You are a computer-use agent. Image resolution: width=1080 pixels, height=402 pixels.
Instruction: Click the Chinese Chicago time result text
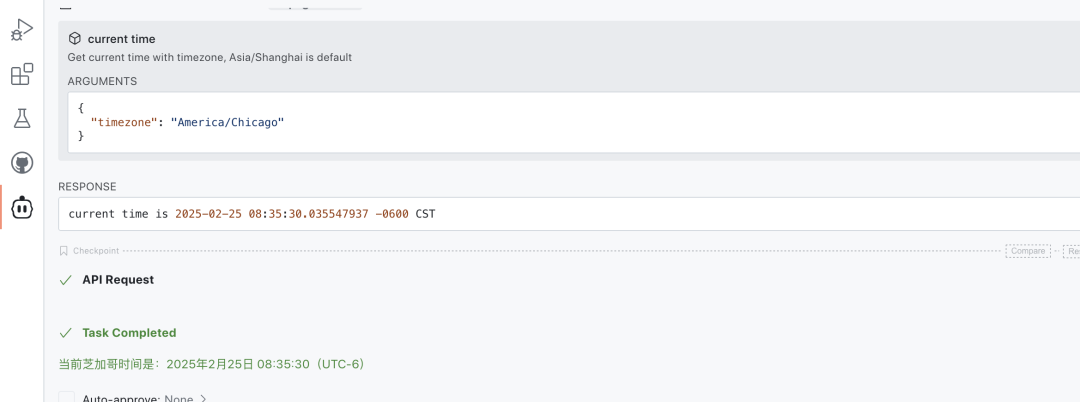coord(211,364)
